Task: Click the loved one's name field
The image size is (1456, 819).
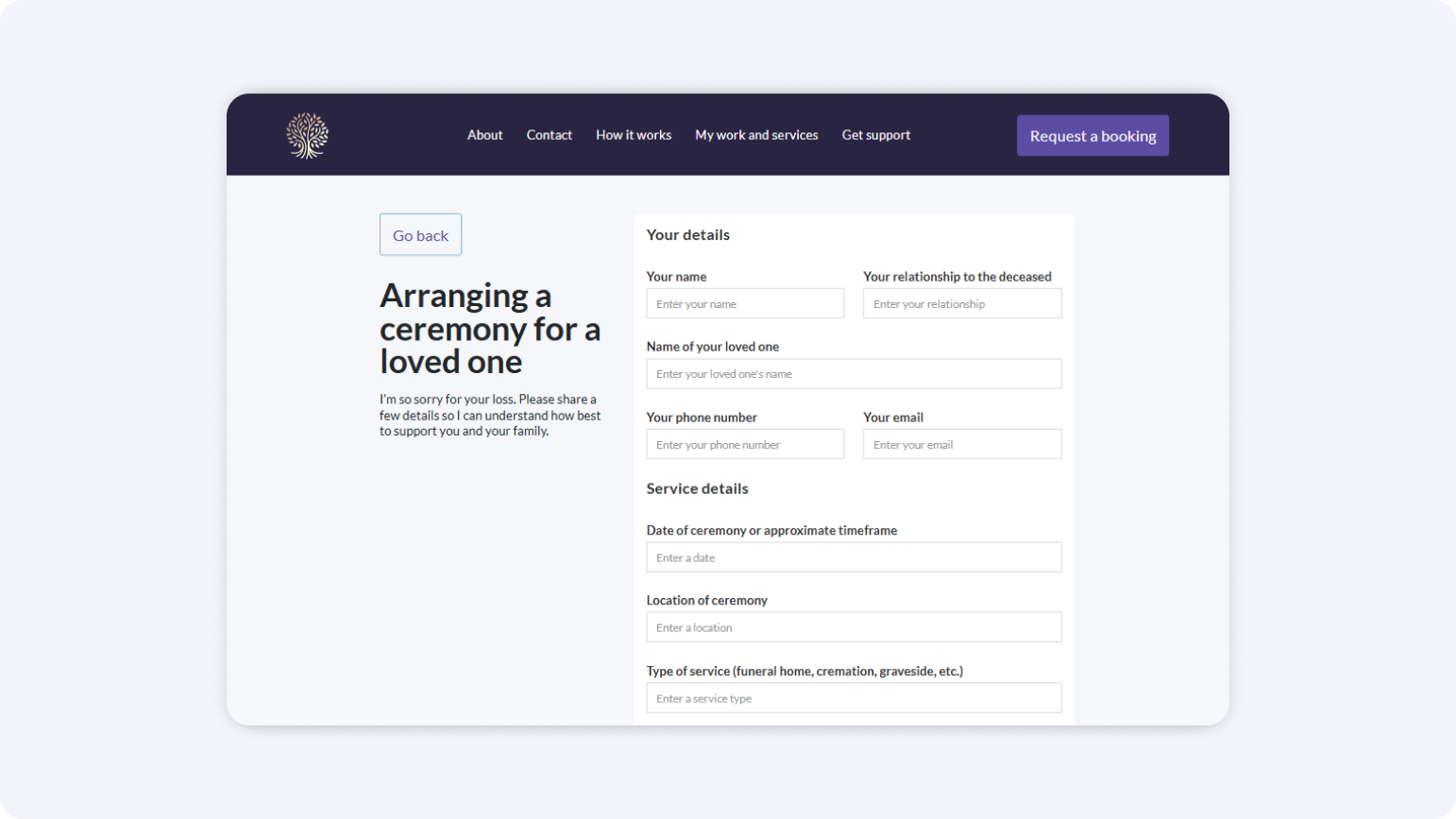Action: tap(854, 374)
